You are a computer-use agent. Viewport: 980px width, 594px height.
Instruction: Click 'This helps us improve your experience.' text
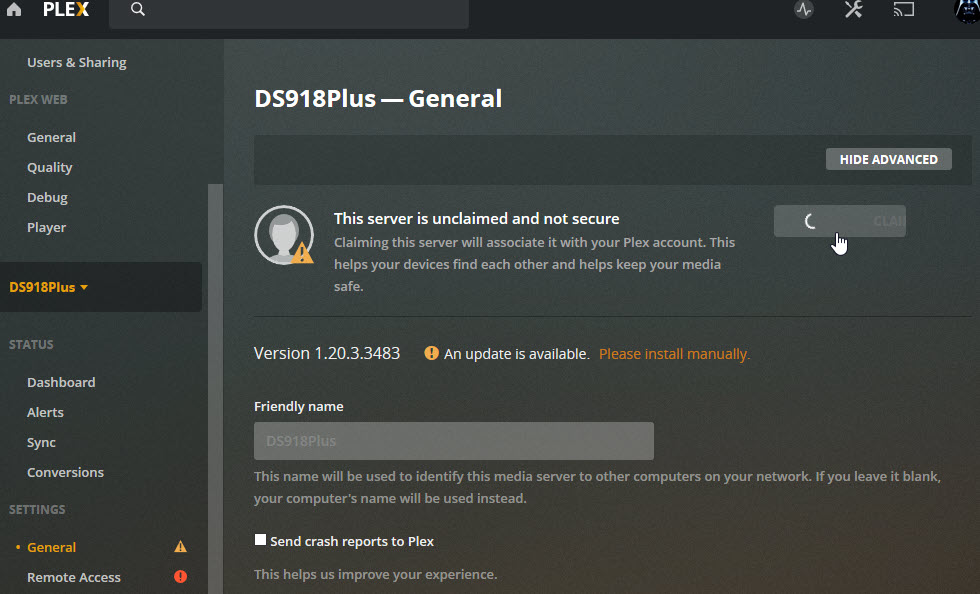(x=376, y=574)
